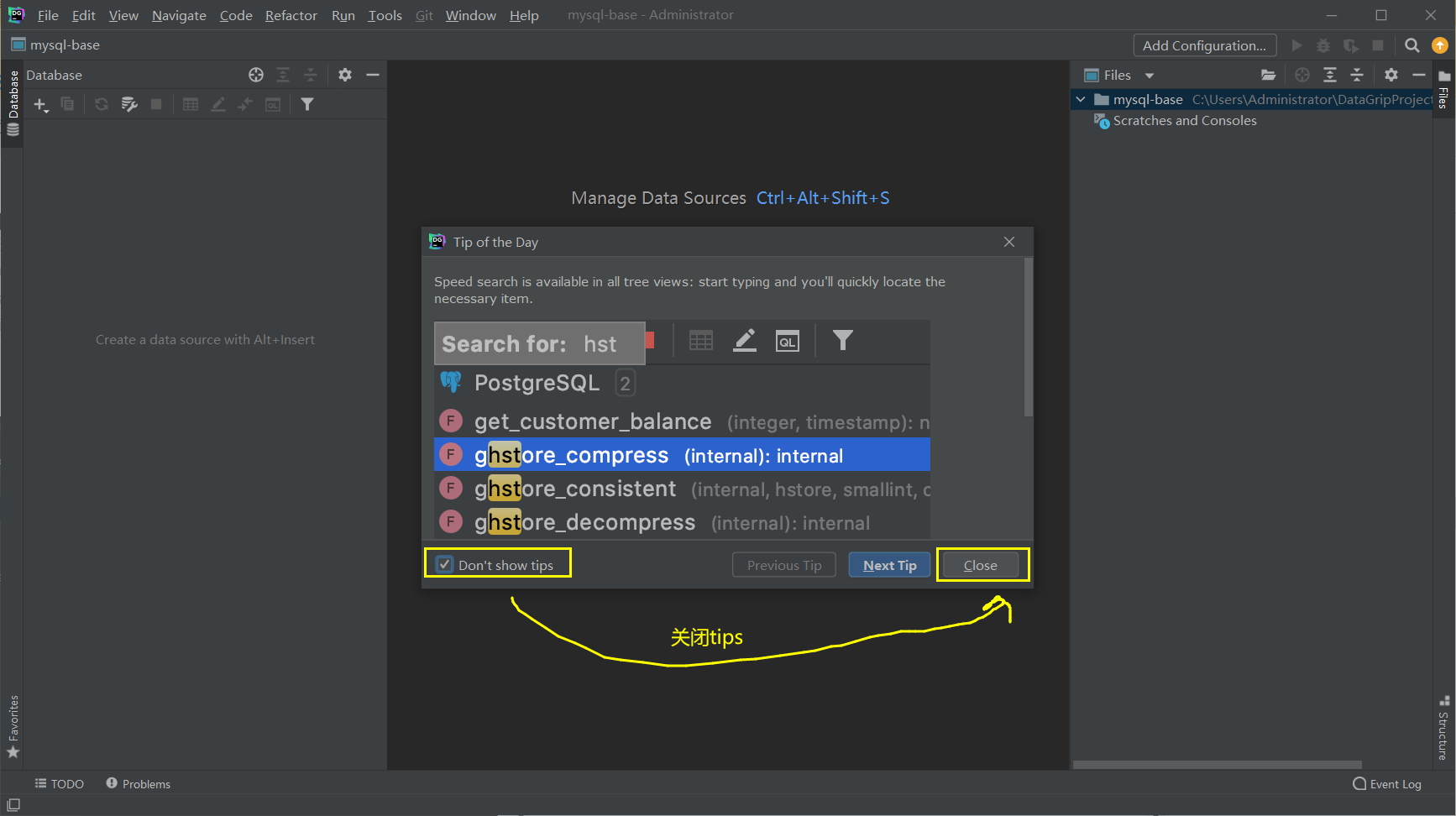Open the Files view dropdown
Screen dimensions: 1456x816
pos(1150,76)
